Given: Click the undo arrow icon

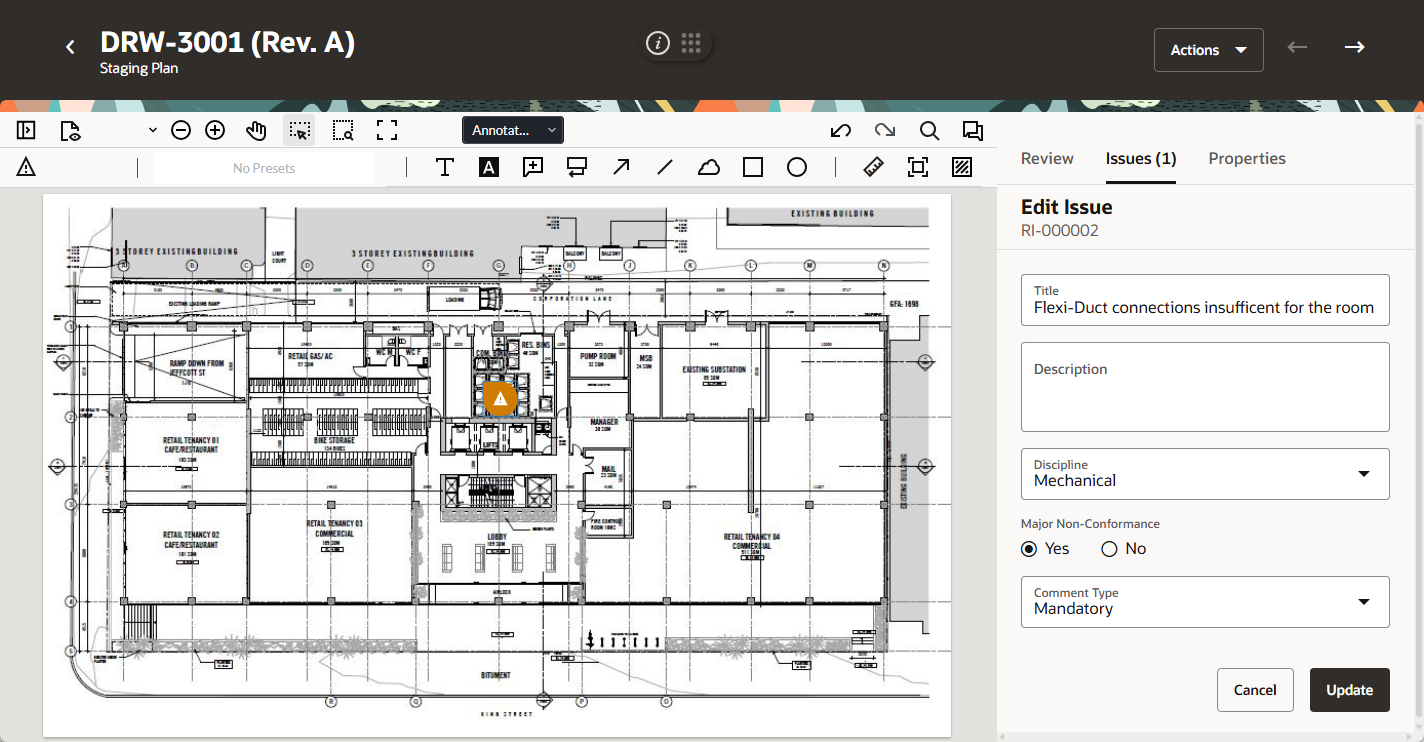Looking at the screenshot, I should (841, 130).
